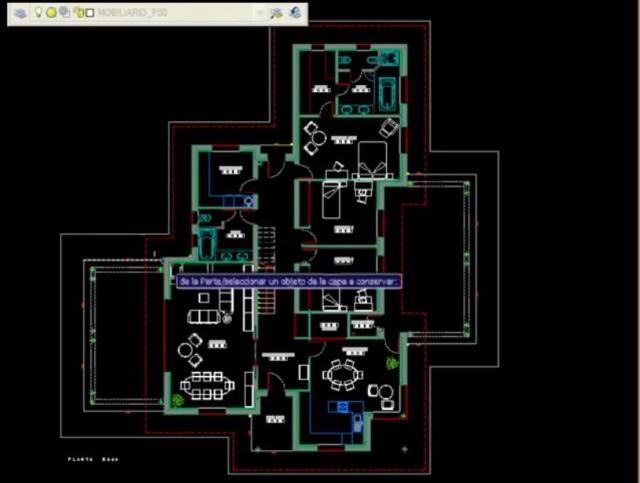Select the staircase in the central hallway
The image size is (640, 483).
pyautogui.click(x=266, y=269)
